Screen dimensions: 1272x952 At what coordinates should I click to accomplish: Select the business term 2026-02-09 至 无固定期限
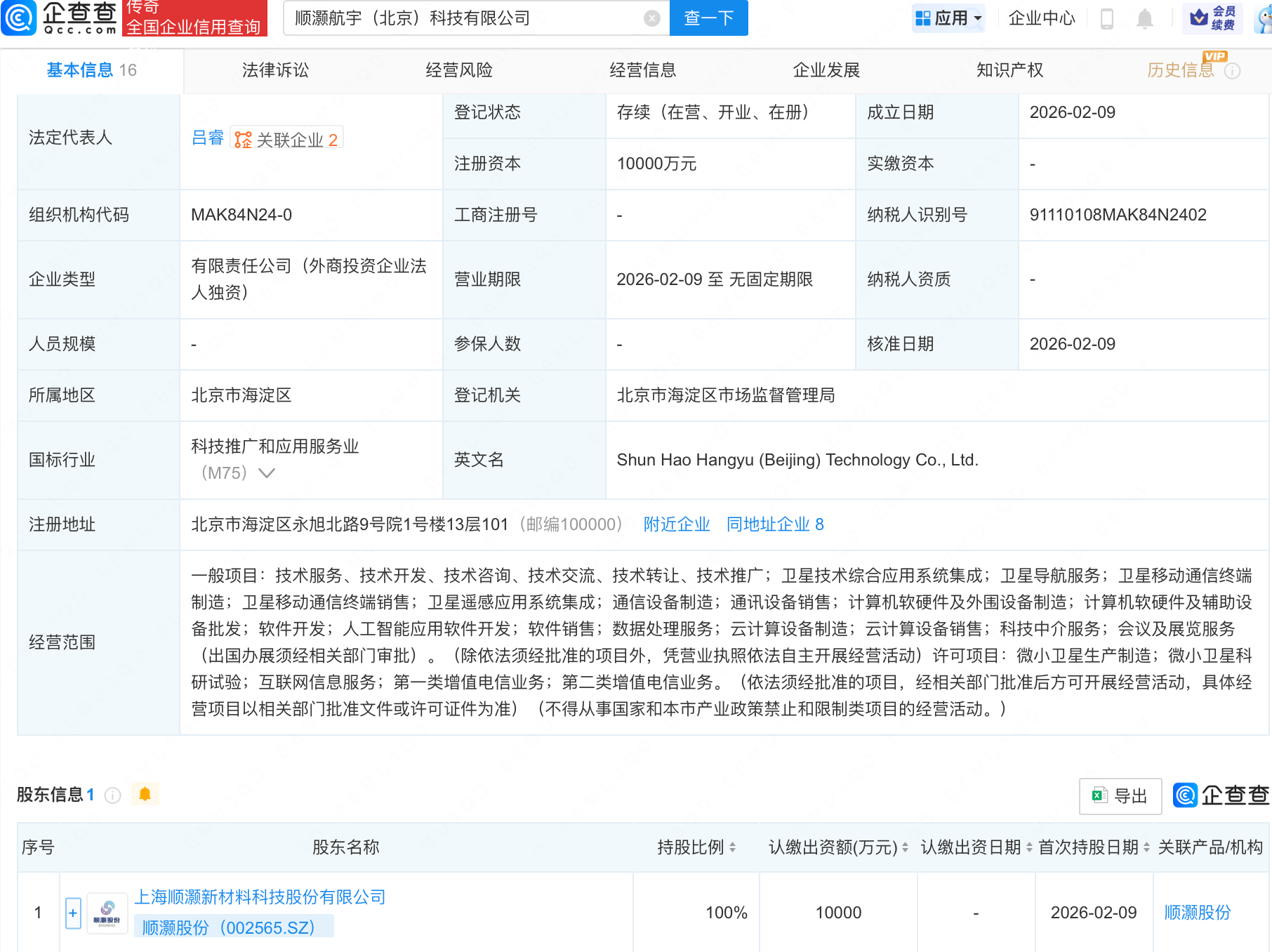coord(715,279)
